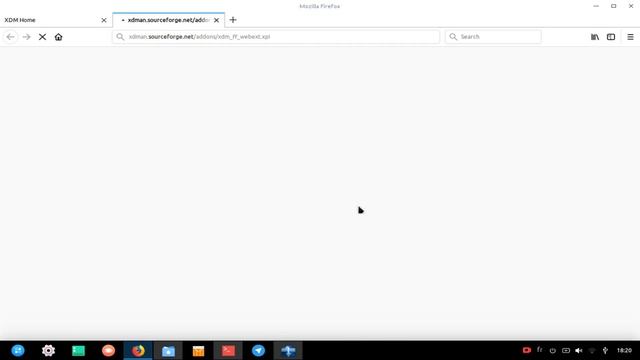The image size is (640, 360).
Task: Open the volume control in tray
Action: (579, 351)
